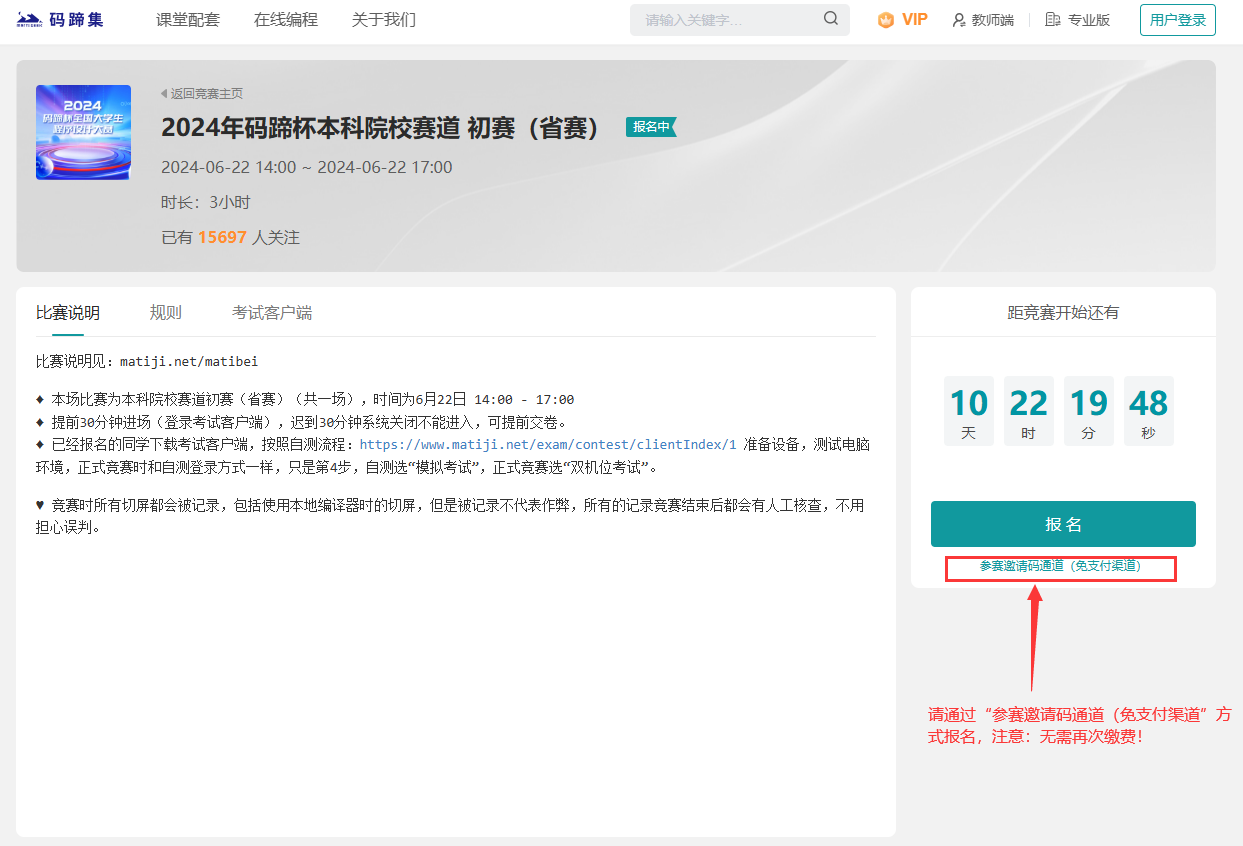Select the 比赛说明 tab
This screenshot has width=1243, height=846.
[68, 313]
